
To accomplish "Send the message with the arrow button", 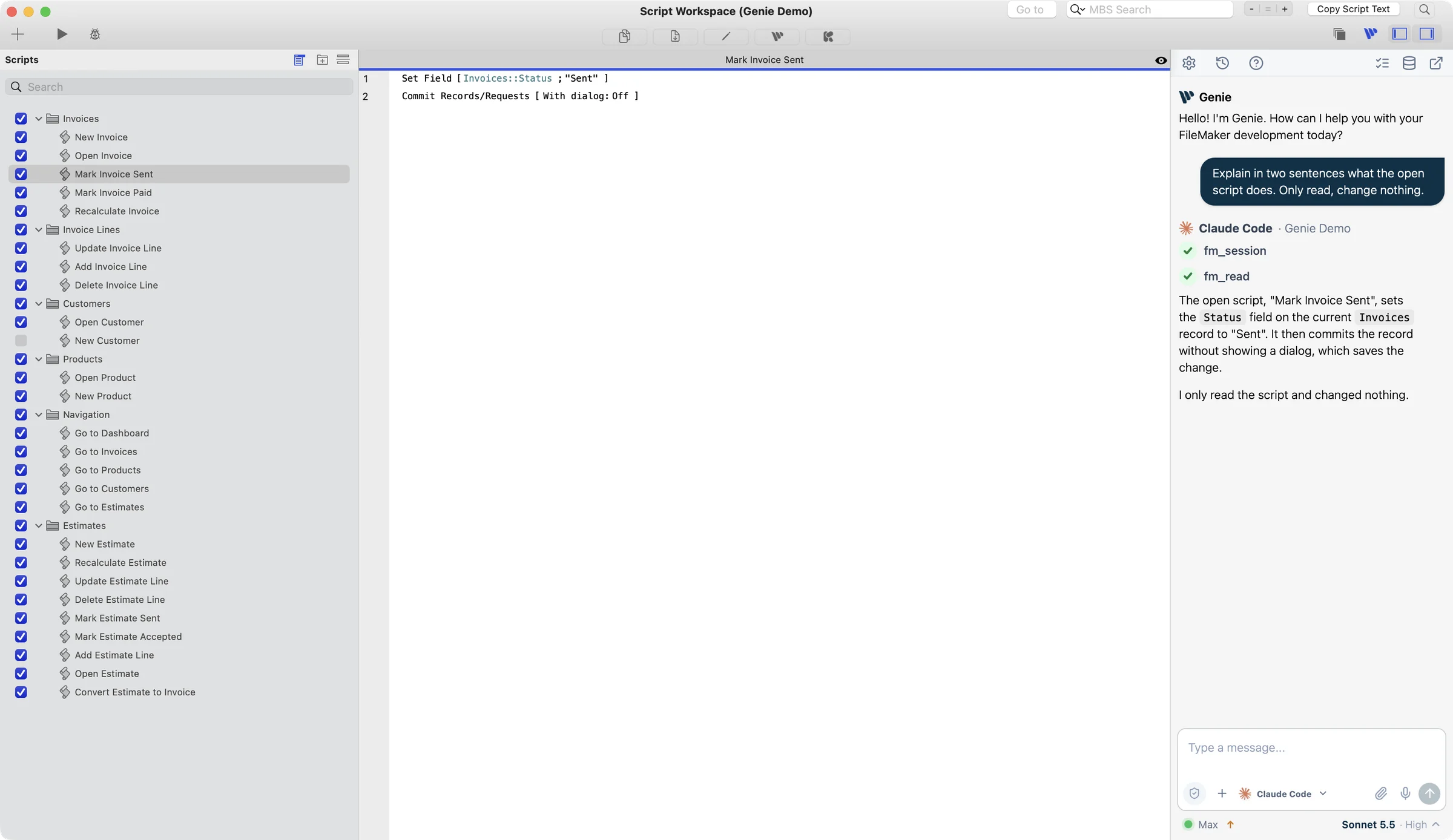I will click(1430, 793).
